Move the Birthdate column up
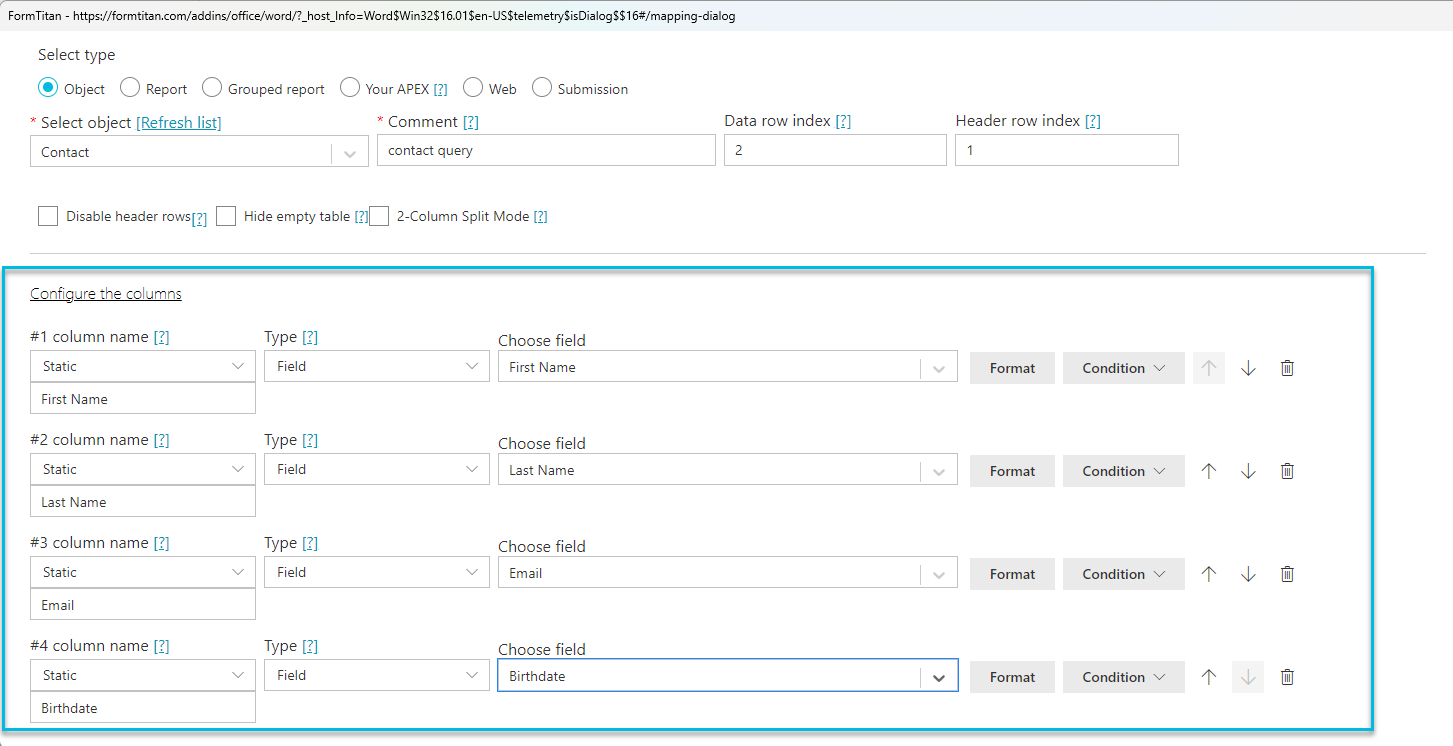This screenshot has height=746, width=1453. tap(1208, 676)
